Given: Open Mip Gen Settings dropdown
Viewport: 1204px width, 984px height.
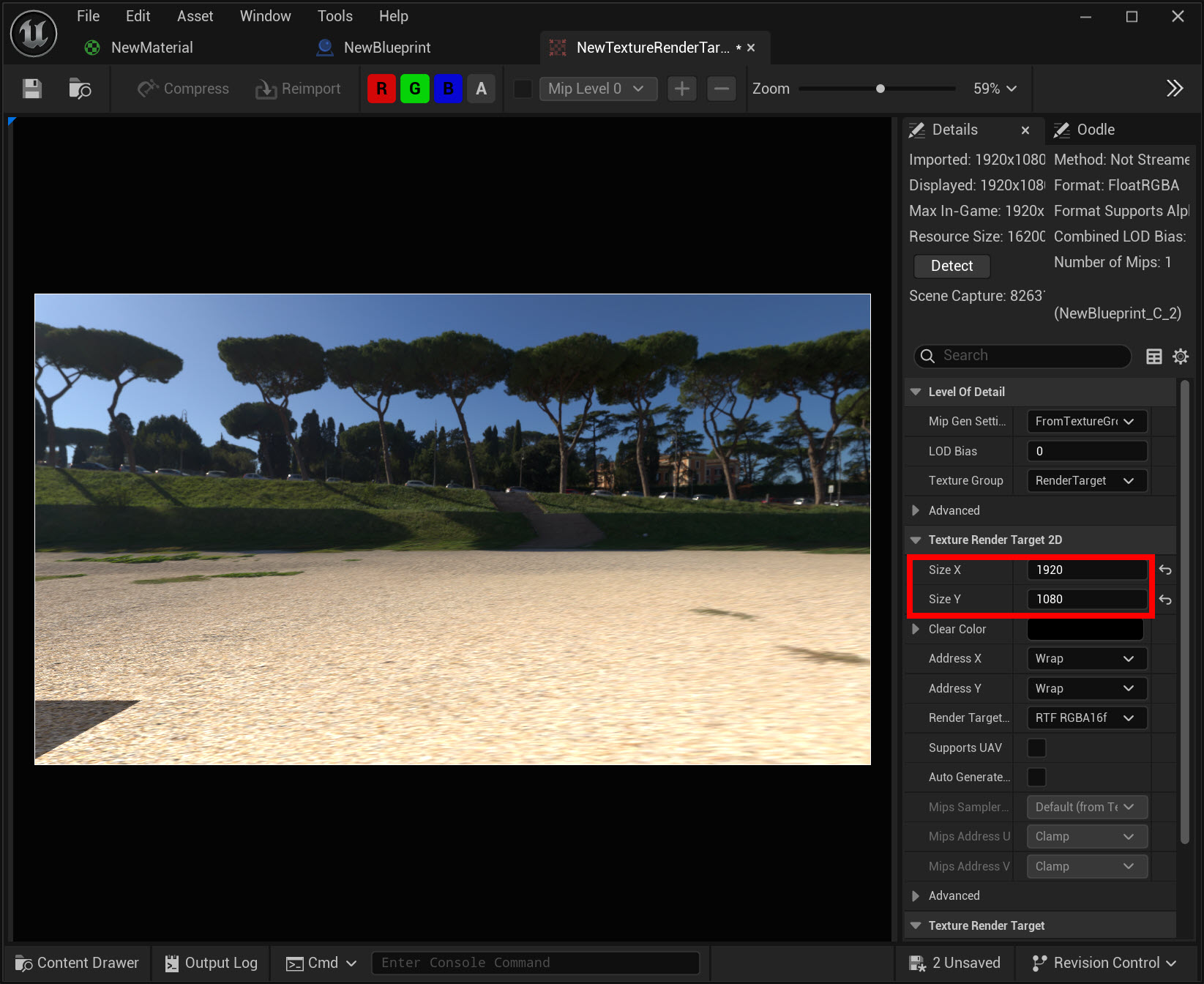Looking at the screenshot, I should 1086,421.
